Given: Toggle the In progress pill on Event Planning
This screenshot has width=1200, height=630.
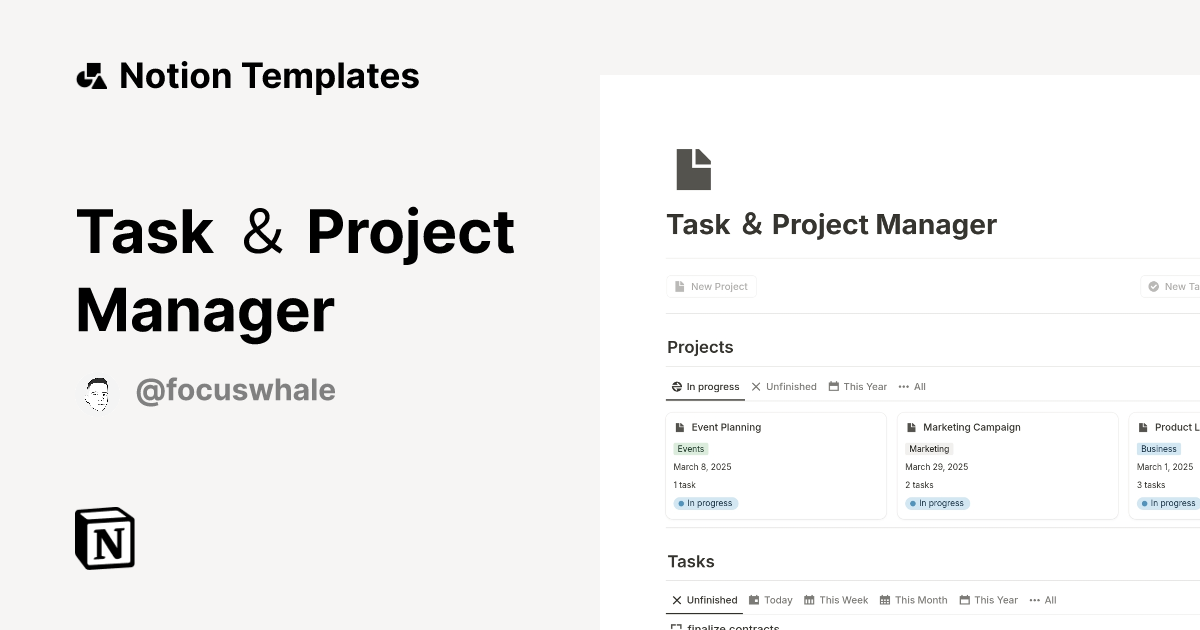Looking at the screenshot, I should pos(705,503).
